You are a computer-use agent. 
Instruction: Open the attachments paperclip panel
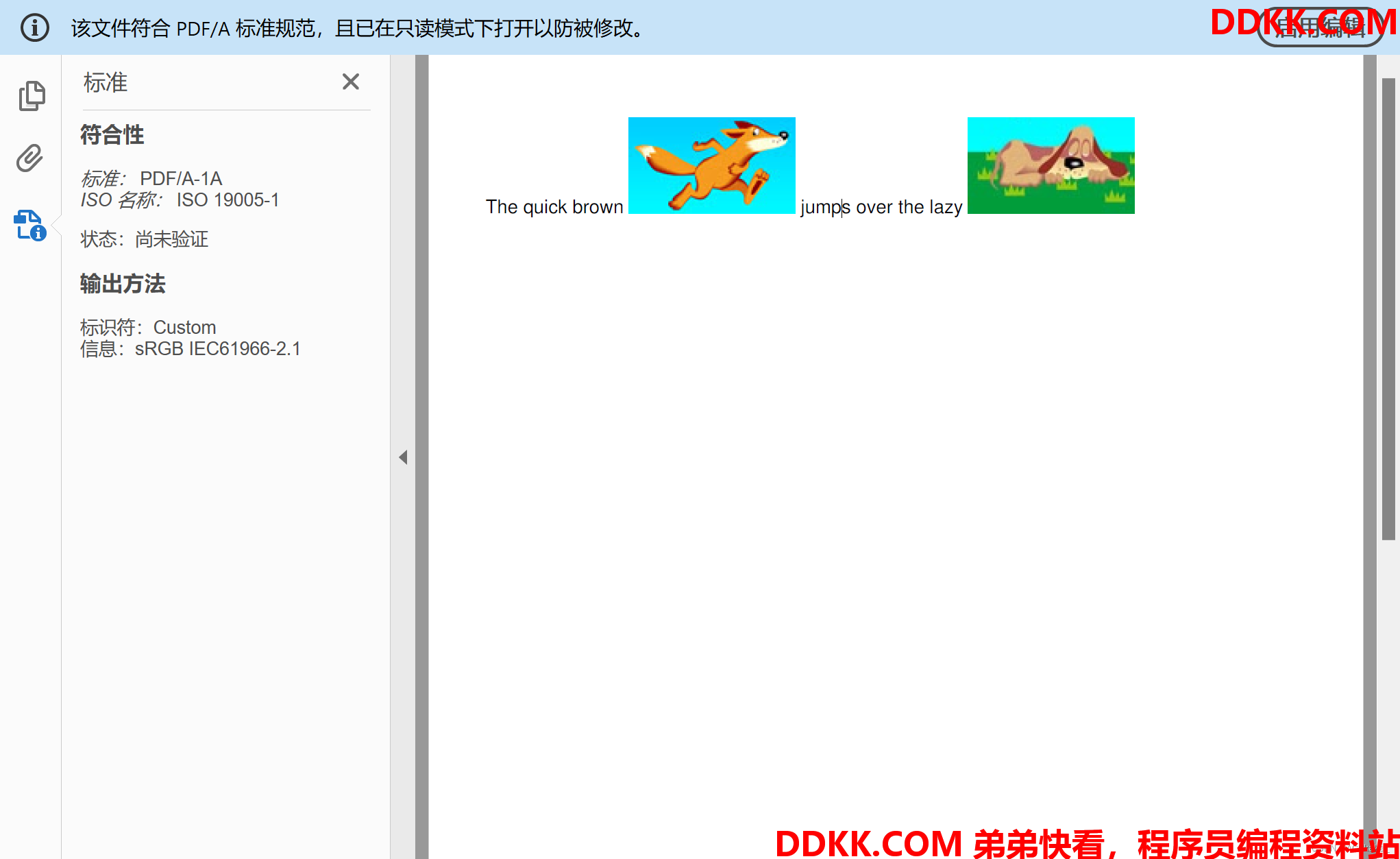pyautogui.click(x=30, y=158)
